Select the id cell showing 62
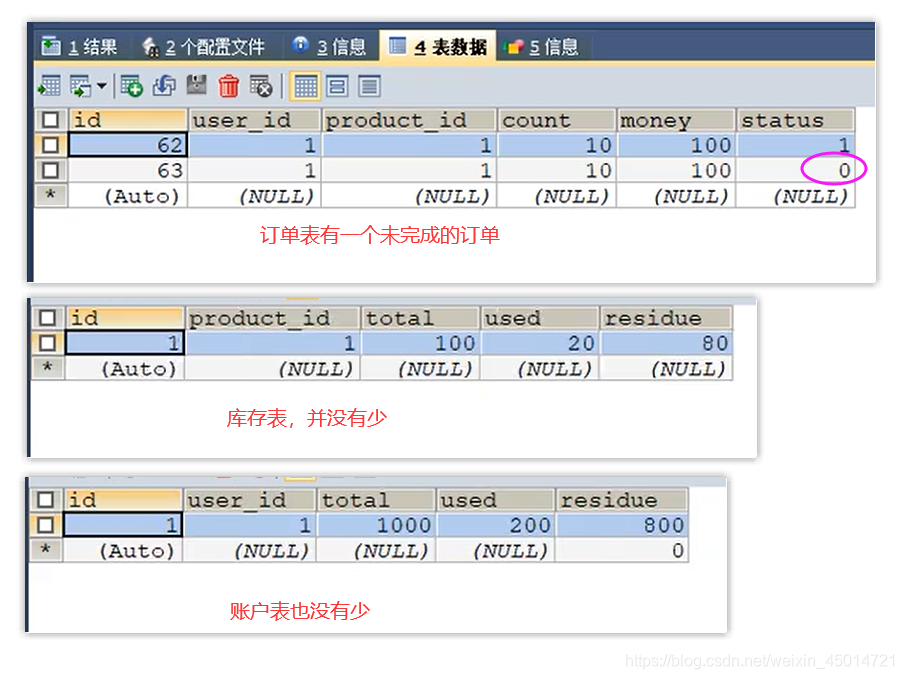Screen dimensions: 904x679 point(127,145)
